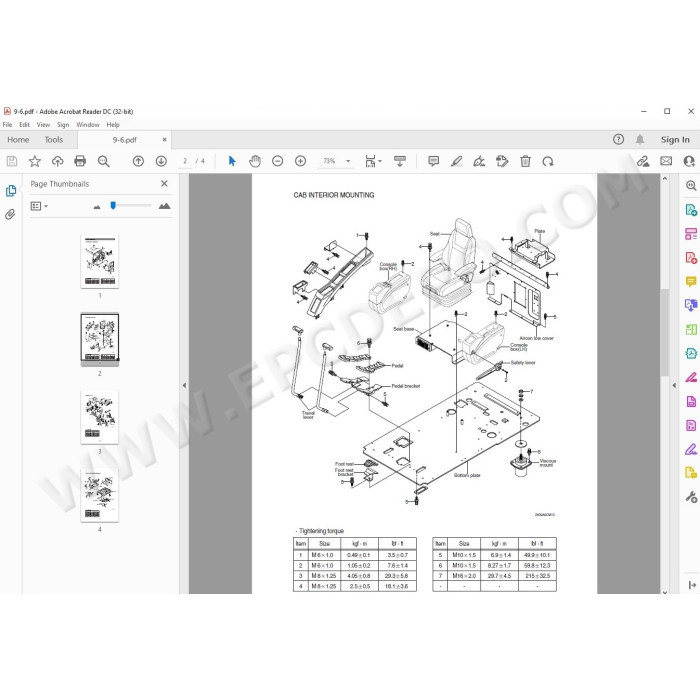Expand tools pane bottom arrow

692,585
